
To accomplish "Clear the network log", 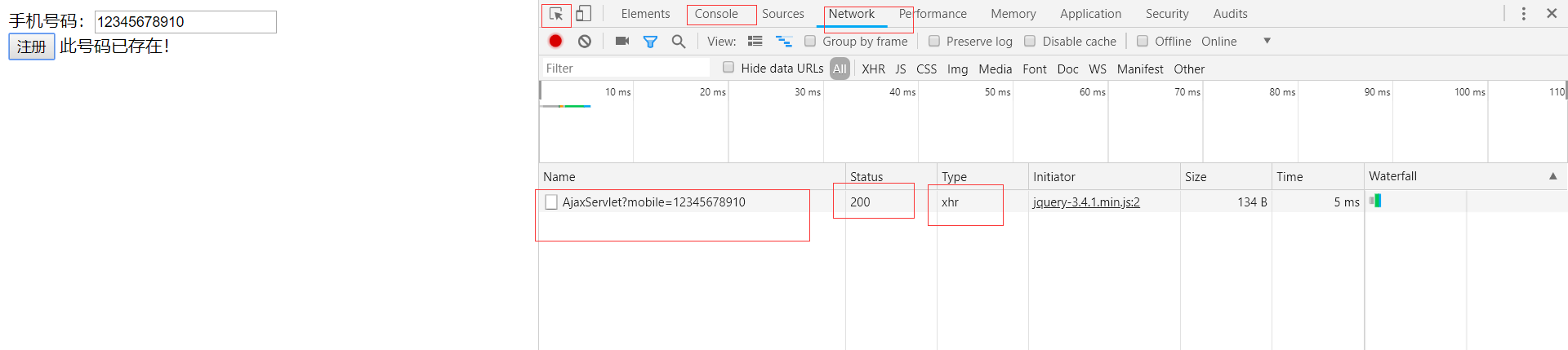I will (585, 41).
